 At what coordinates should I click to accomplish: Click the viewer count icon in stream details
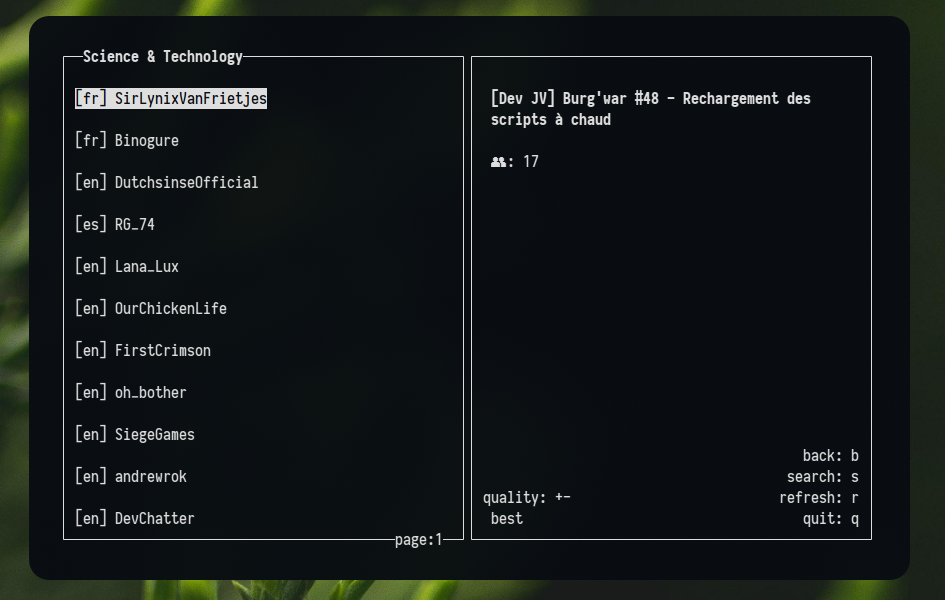coord(498,161)
